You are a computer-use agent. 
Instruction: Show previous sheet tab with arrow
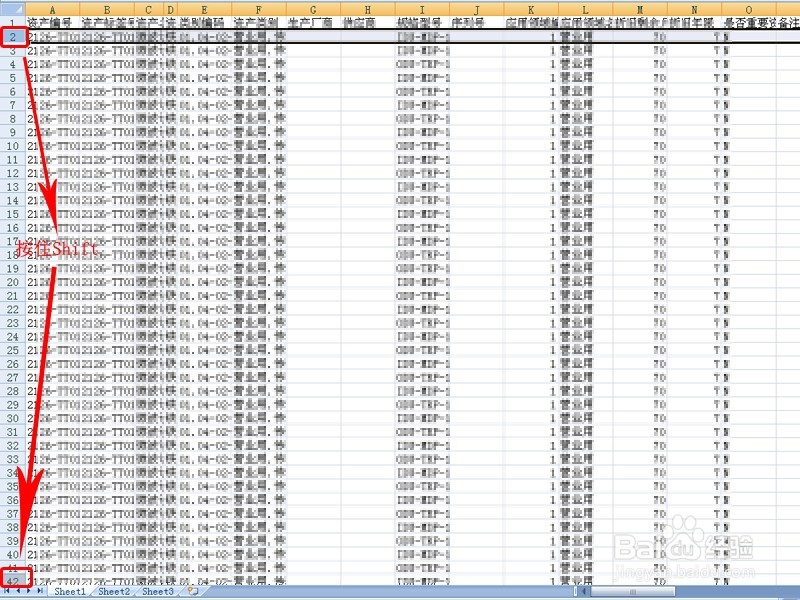pos(17,591)
